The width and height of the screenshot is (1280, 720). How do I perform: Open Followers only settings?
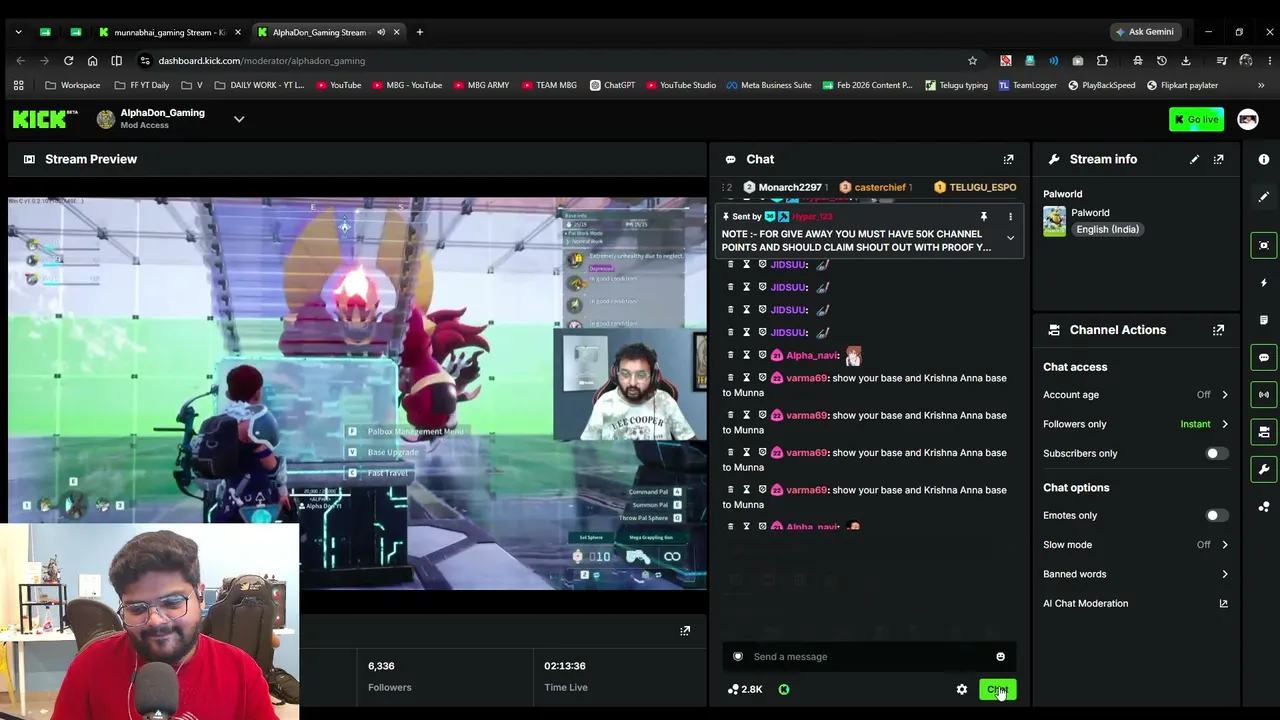click(1136, 424)
